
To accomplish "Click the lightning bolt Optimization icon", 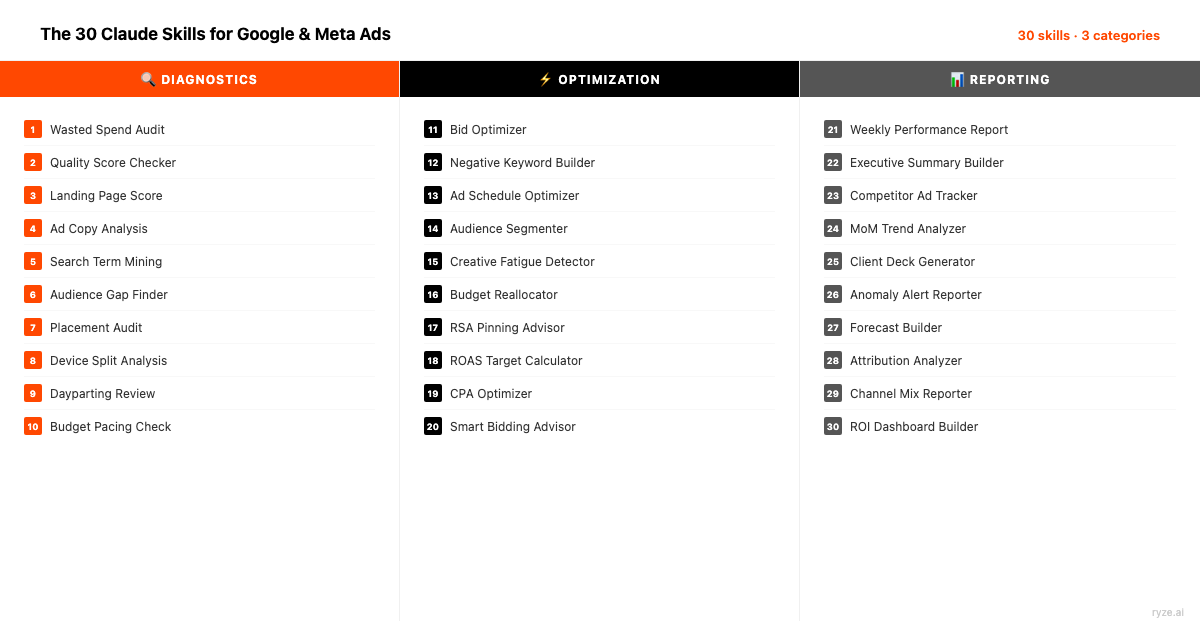I will tap(545, 80).
